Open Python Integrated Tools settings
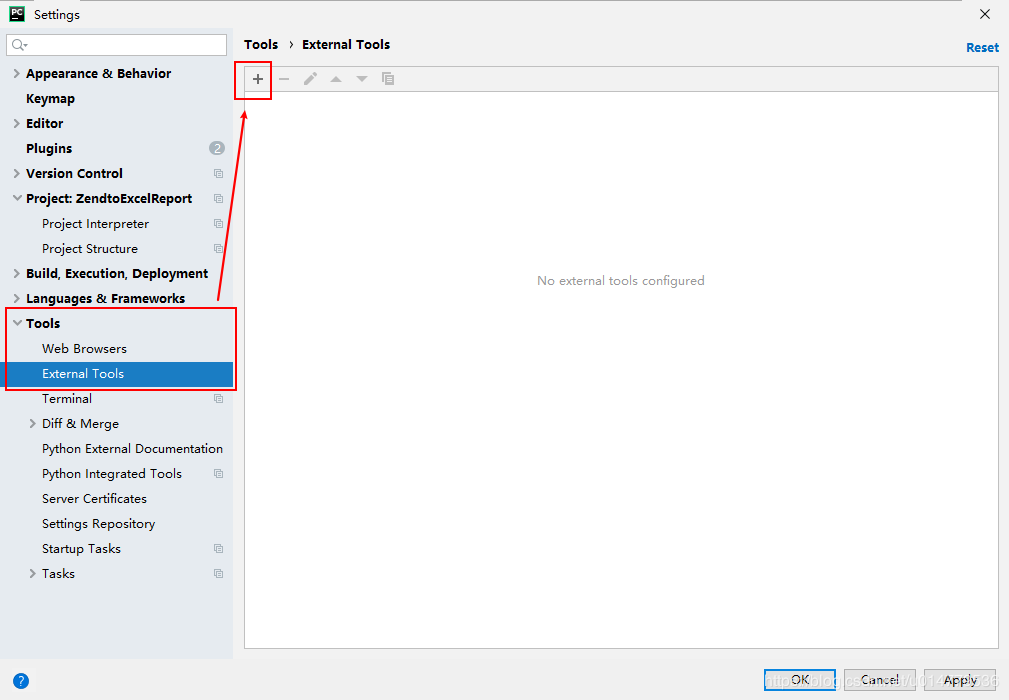This screenshot has height=700, width=1009. [112, 474]
